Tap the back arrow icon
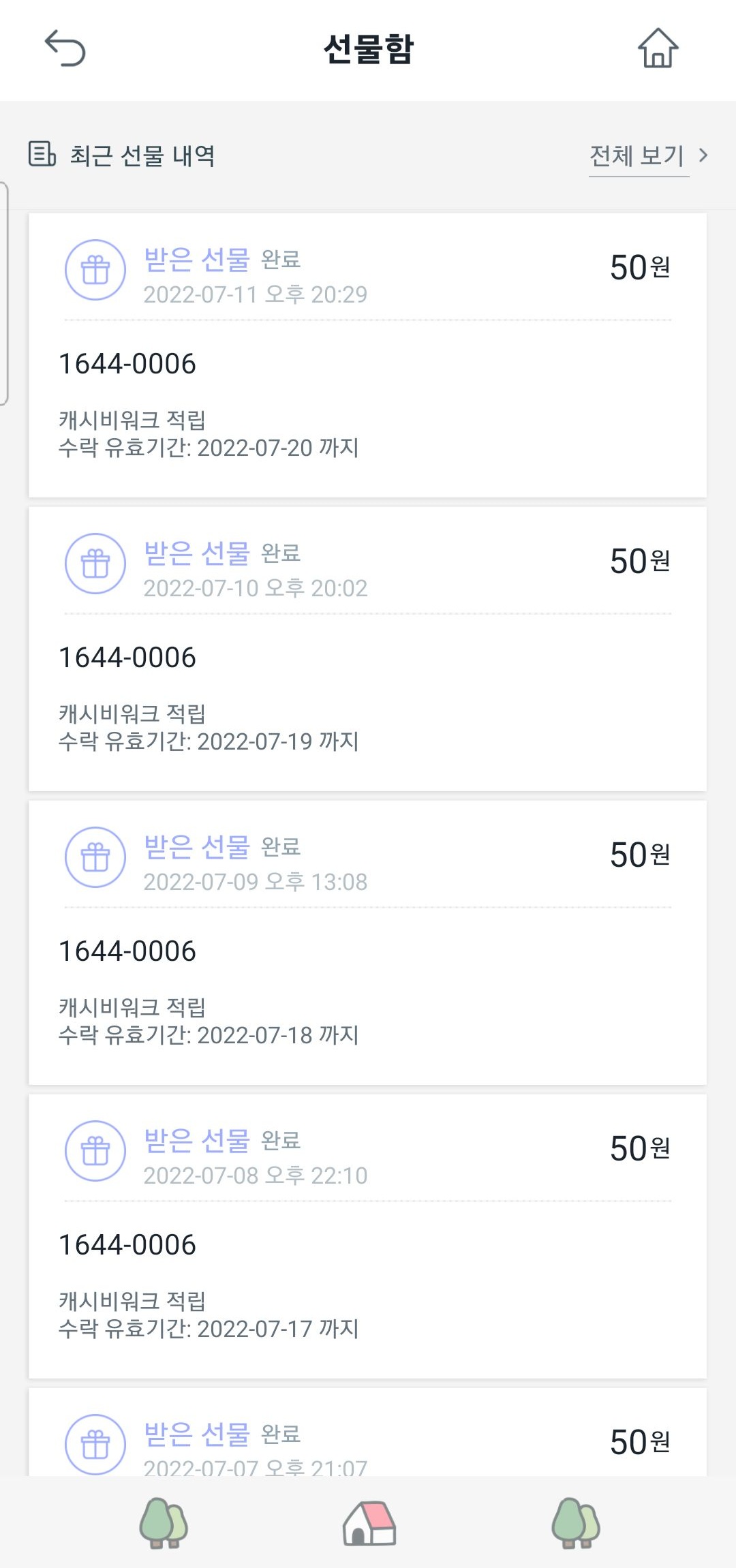The height and width of the screenshot is (1568, 736). 65,48
